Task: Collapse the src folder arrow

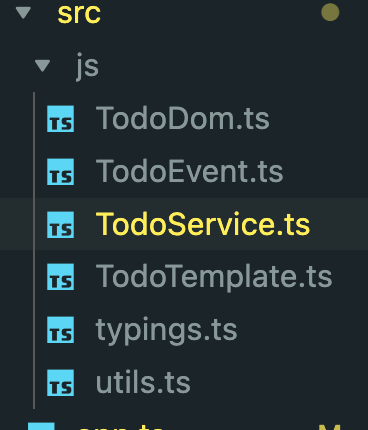Action: pos(23,13)
